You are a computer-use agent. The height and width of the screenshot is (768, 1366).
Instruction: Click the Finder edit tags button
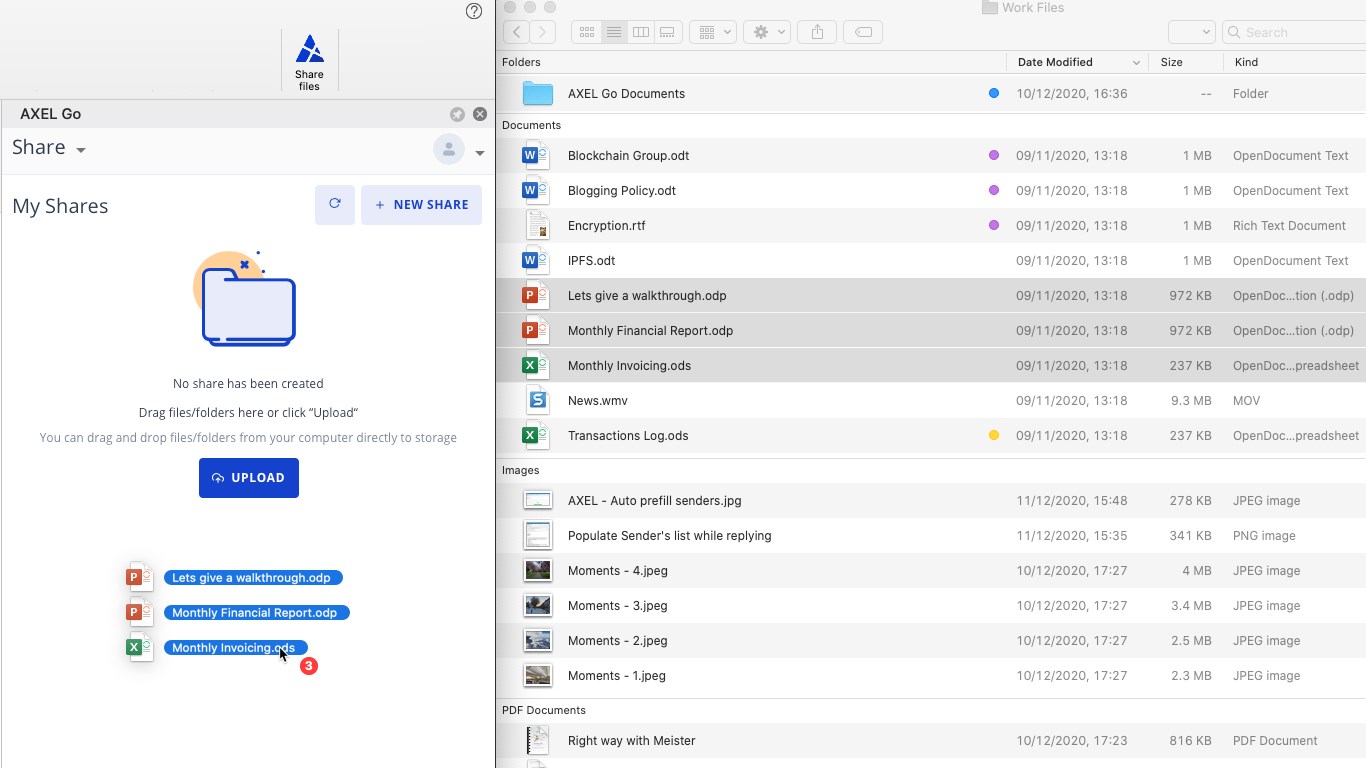pyautogui.click(x=863, y=32)
